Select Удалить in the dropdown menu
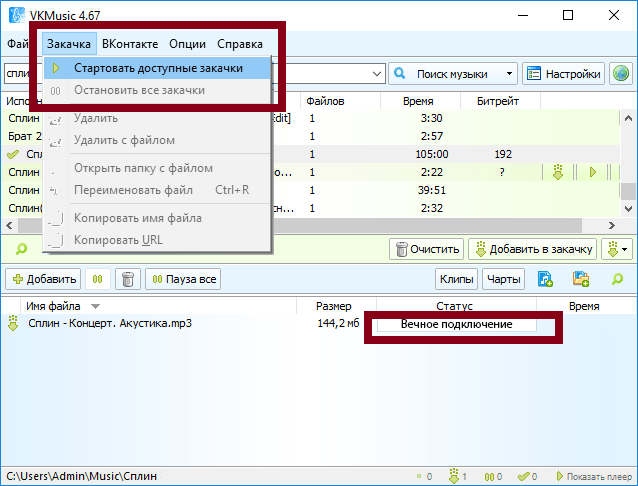This screenshot has width=638, height=486. (x=157, y=118)
